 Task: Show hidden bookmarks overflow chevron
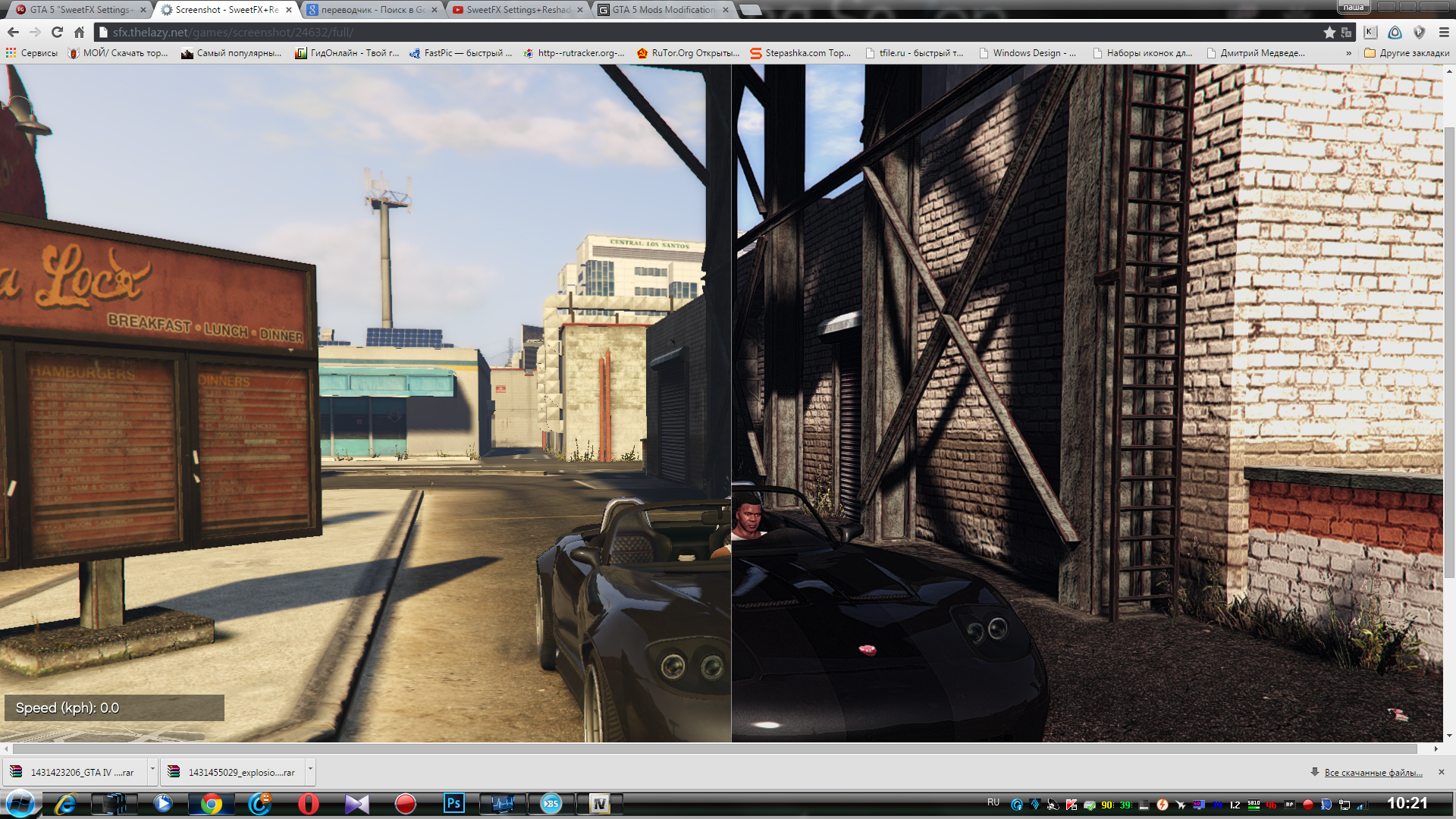pyautogui.click(x=1348, y=53)
